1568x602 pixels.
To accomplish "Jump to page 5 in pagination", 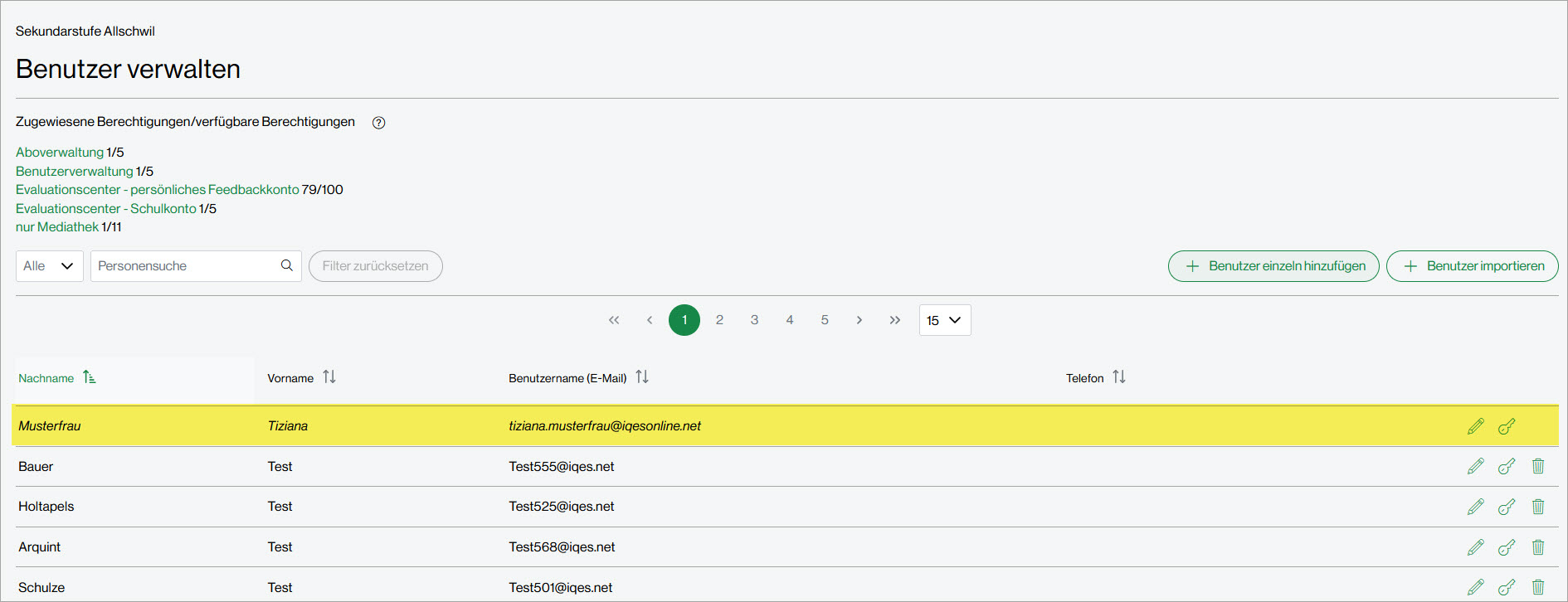I will click(825, 320).
